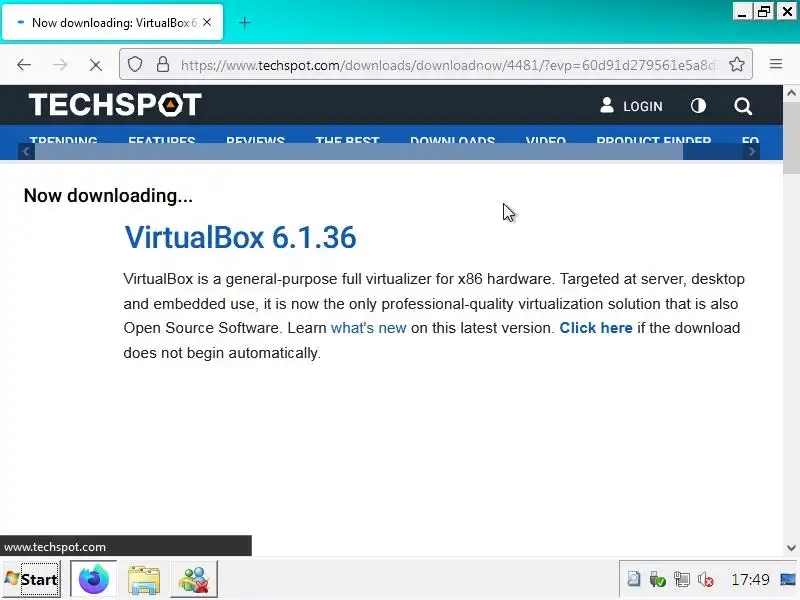Click the Now downloading... heading

coord(108,196)
